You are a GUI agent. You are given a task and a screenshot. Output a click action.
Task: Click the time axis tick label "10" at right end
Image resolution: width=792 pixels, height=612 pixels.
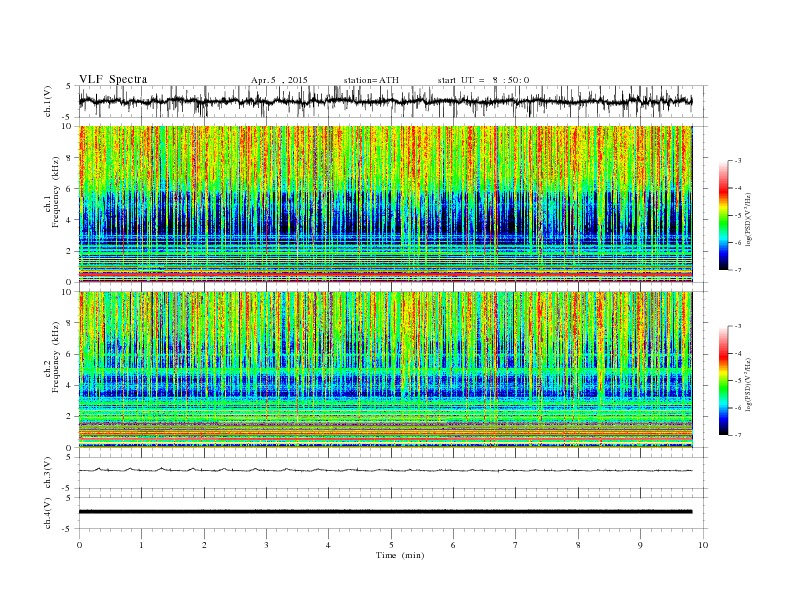(x=703, y=545)
